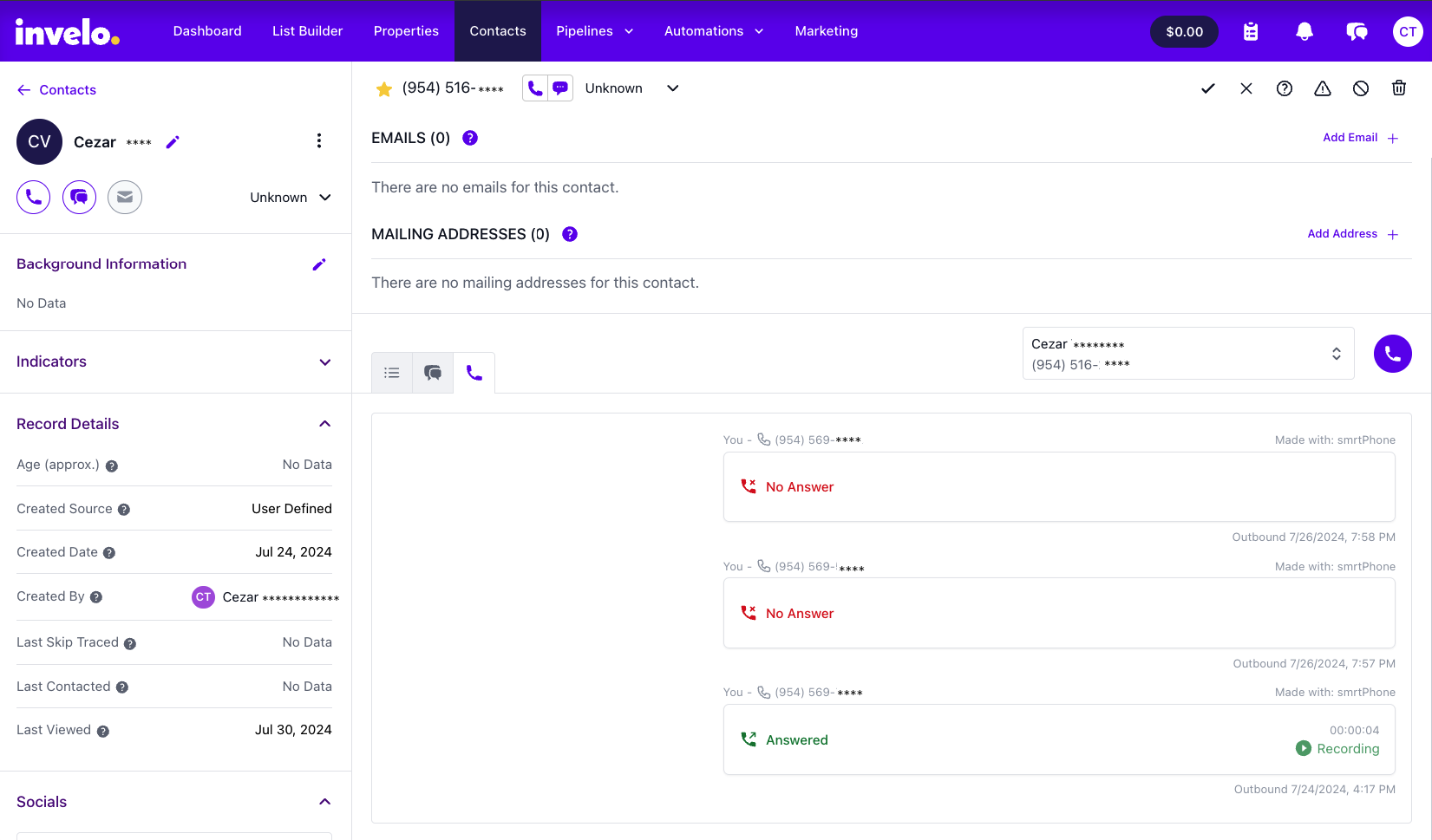This screenshot has height=840, width=1432.
Task: Expand the Indicators section
Action: click(x=324, y=362)
